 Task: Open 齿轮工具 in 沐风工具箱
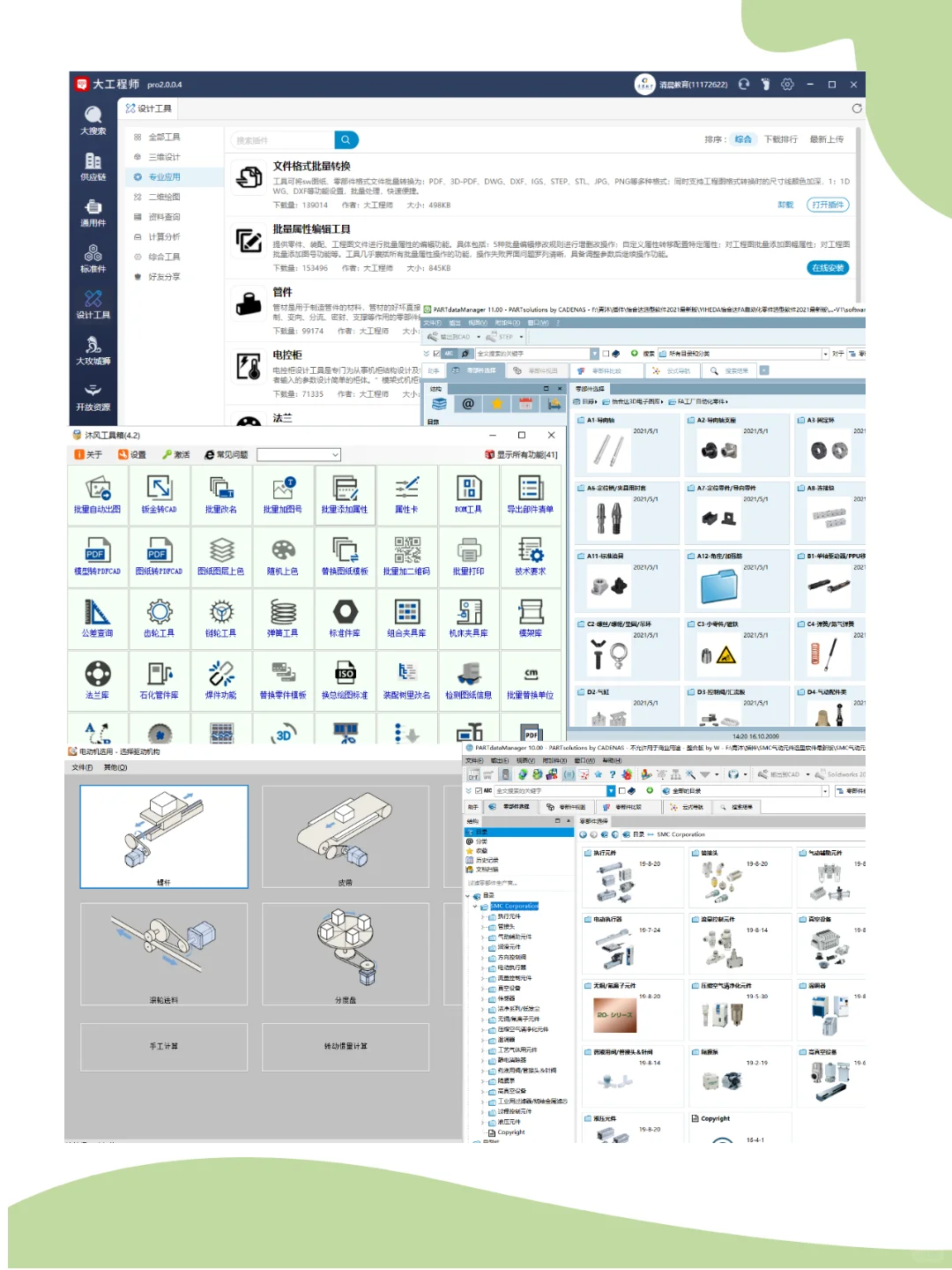[160, 619]
